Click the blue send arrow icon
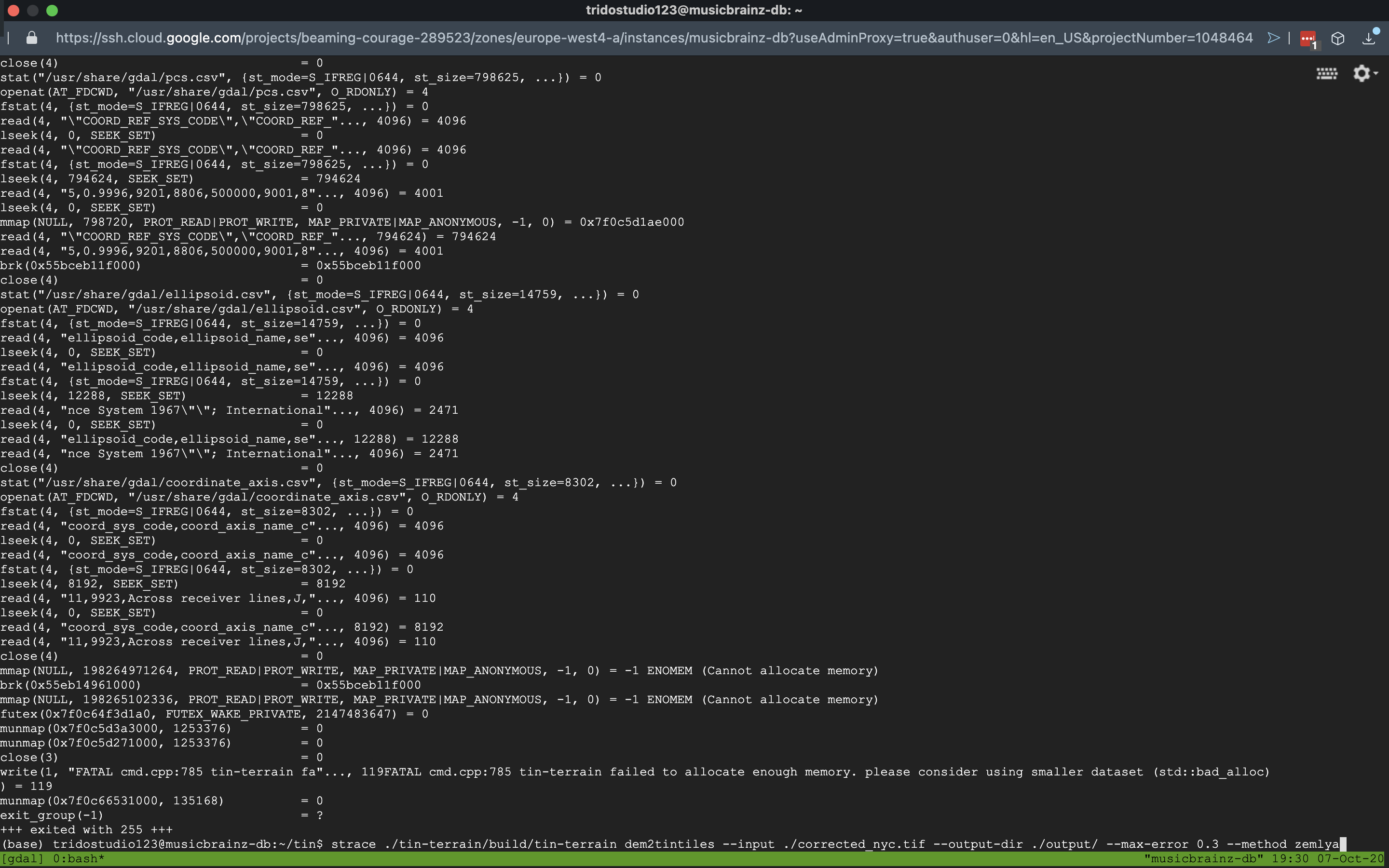Viewport: 1389px width, 868px height. click(1273, 38)
